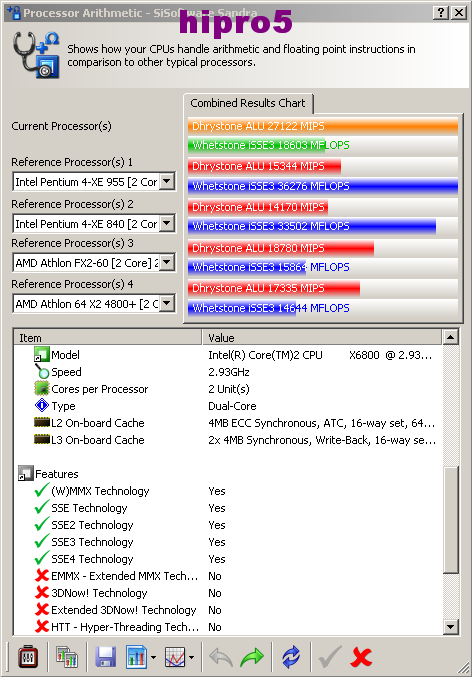Click the title bar help question button
Screen dimensions: 472x677
[x=441, y=13]
